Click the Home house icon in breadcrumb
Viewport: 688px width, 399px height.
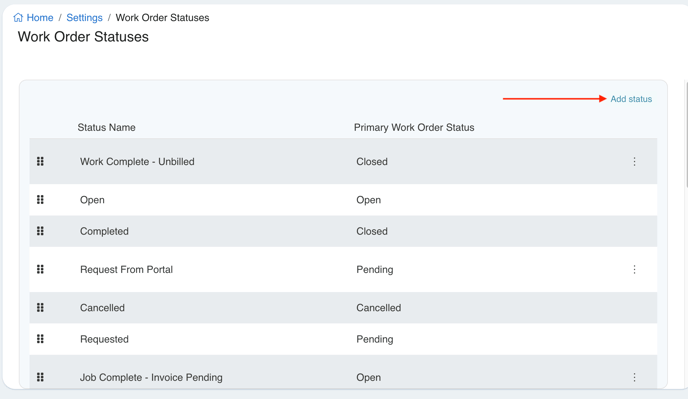[x=18, y=18]
